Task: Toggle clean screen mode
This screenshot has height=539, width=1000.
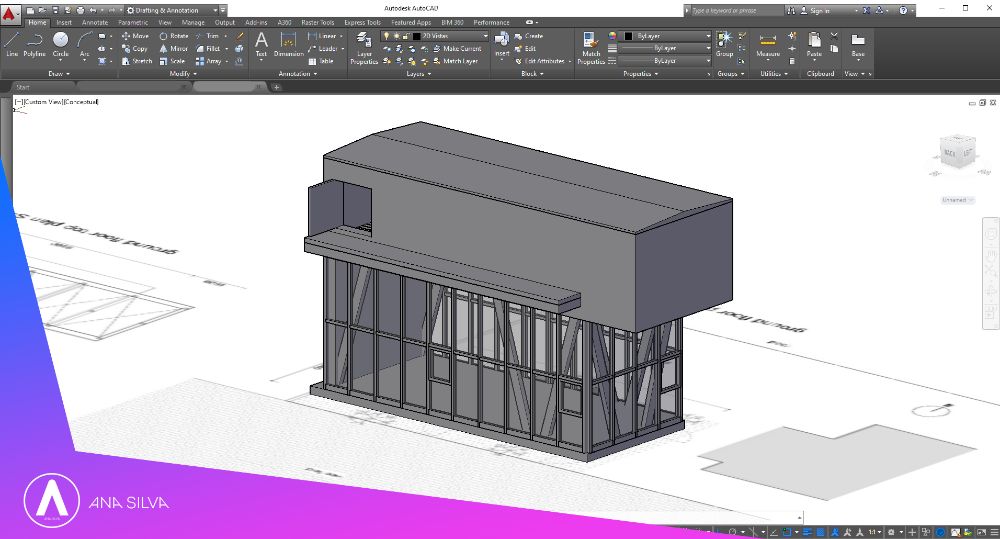Action: [982, 532]
